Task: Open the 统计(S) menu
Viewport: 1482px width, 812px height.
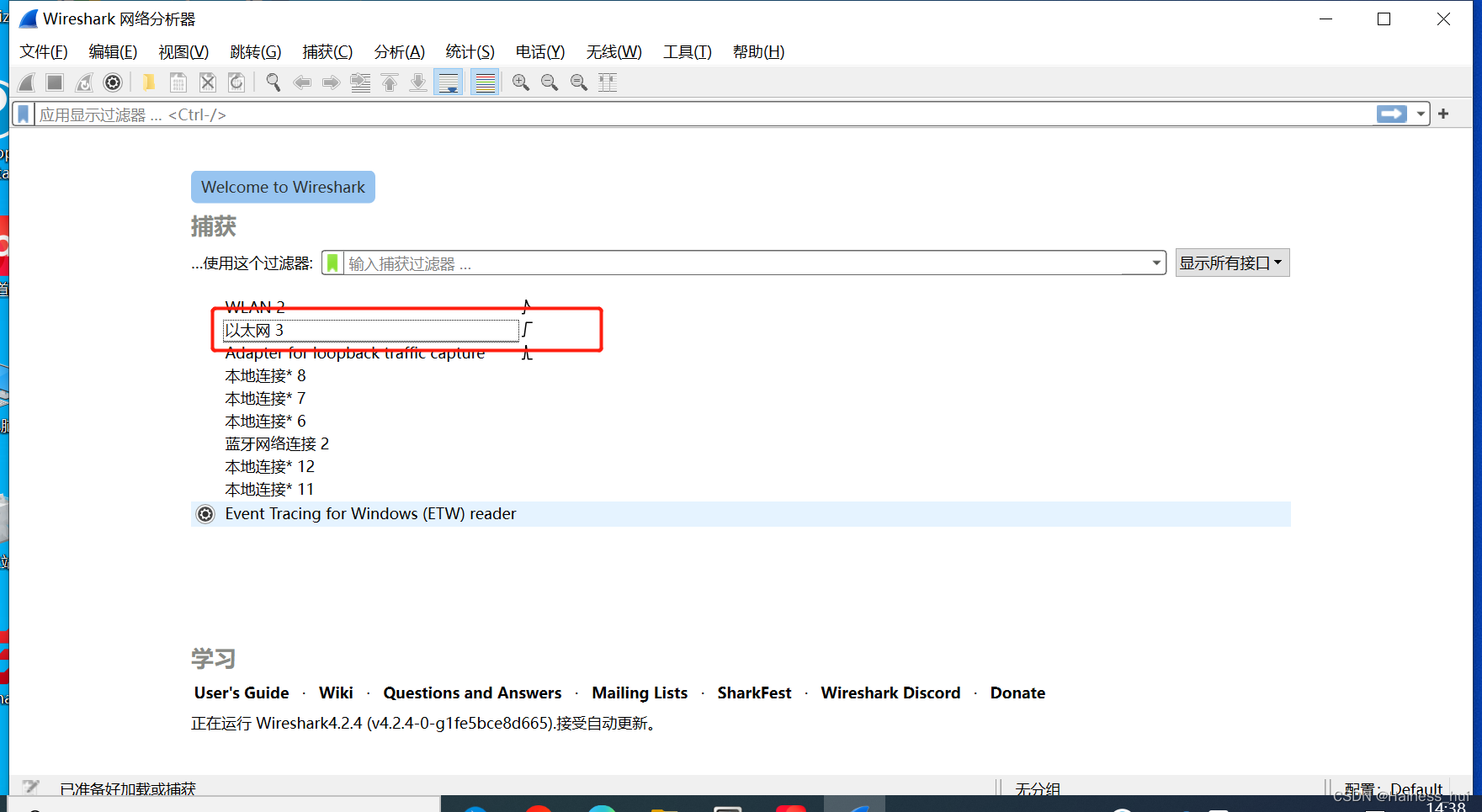Action: pyautogui.click(x=470, y=52)
